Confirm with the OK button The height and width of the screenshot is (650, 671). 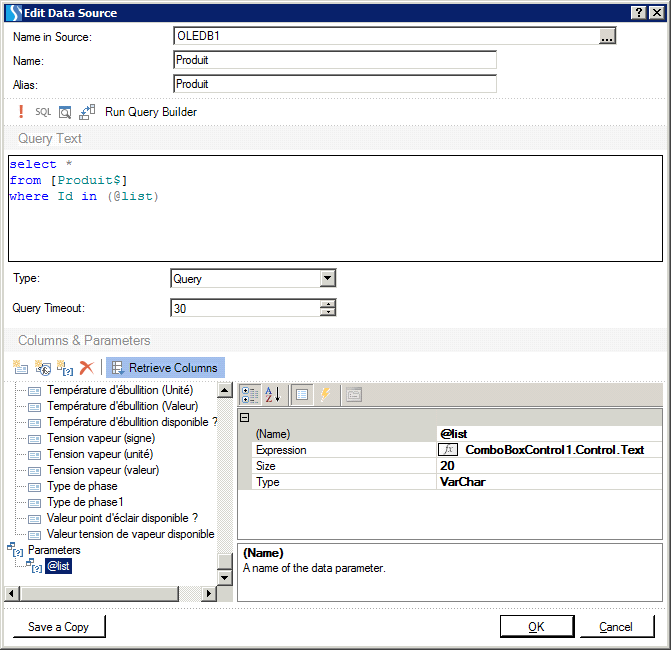(537, 627)
